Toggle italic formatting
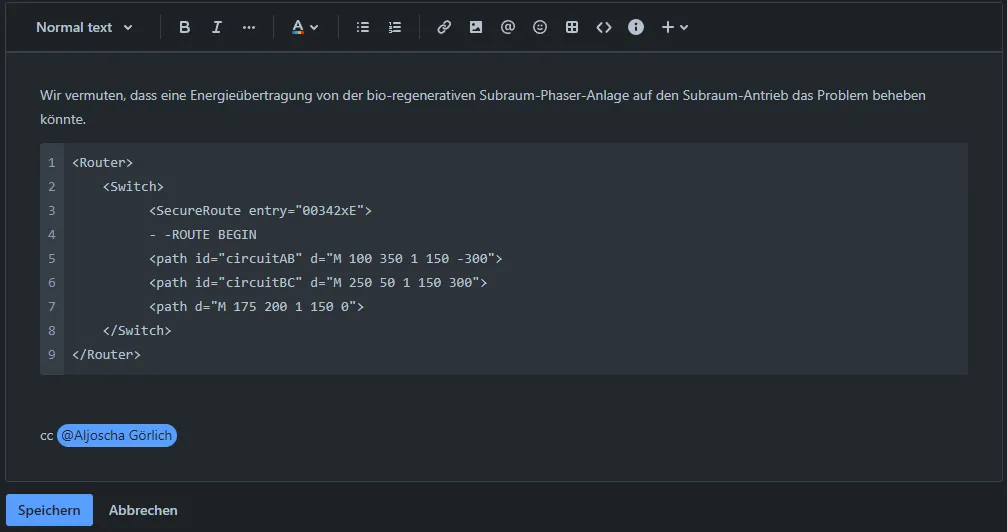The height and width of the screenshot is (532, 1007). click(x=216, y=27)
